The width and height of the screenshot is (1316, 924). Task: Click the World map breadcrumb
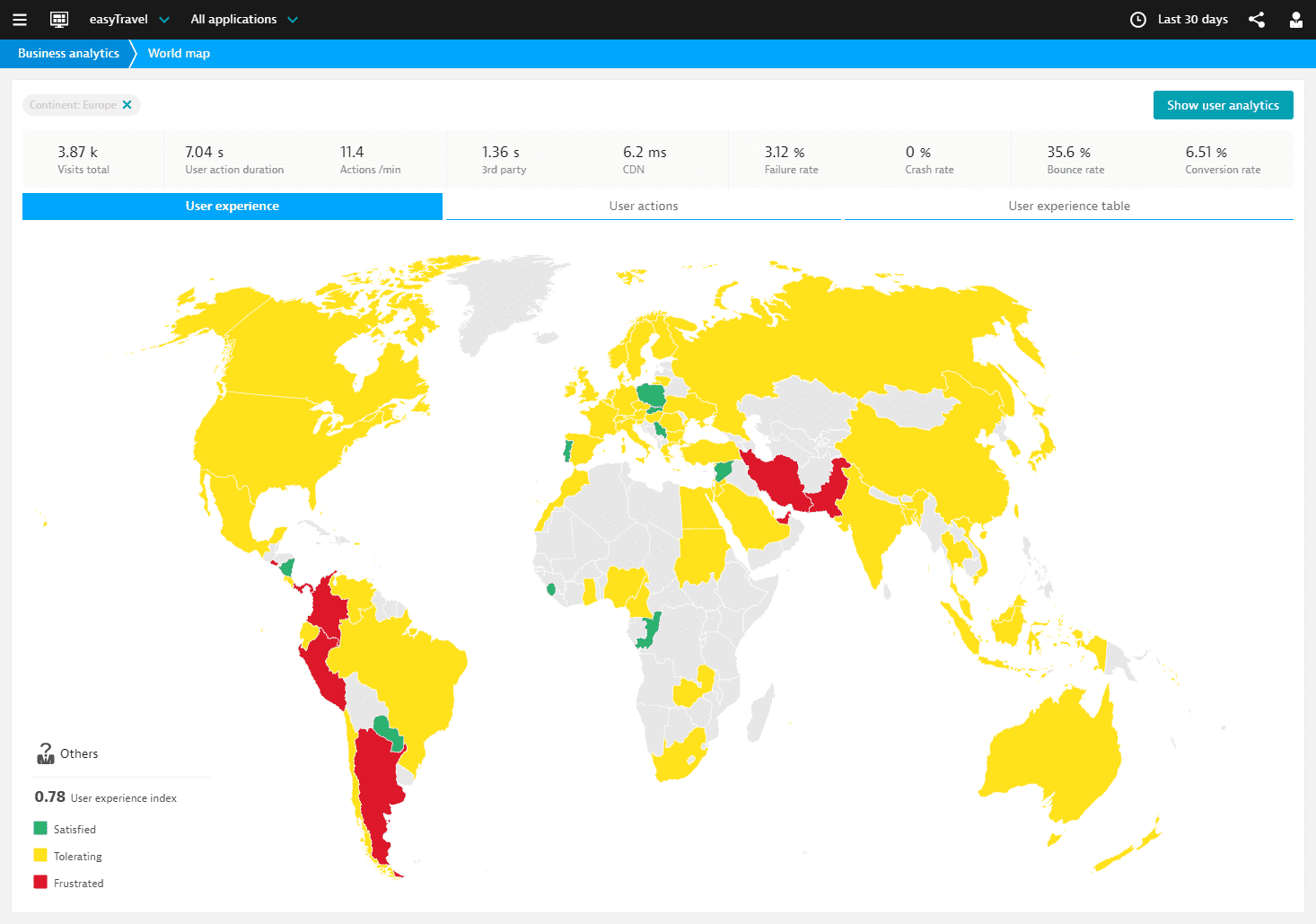179,54
